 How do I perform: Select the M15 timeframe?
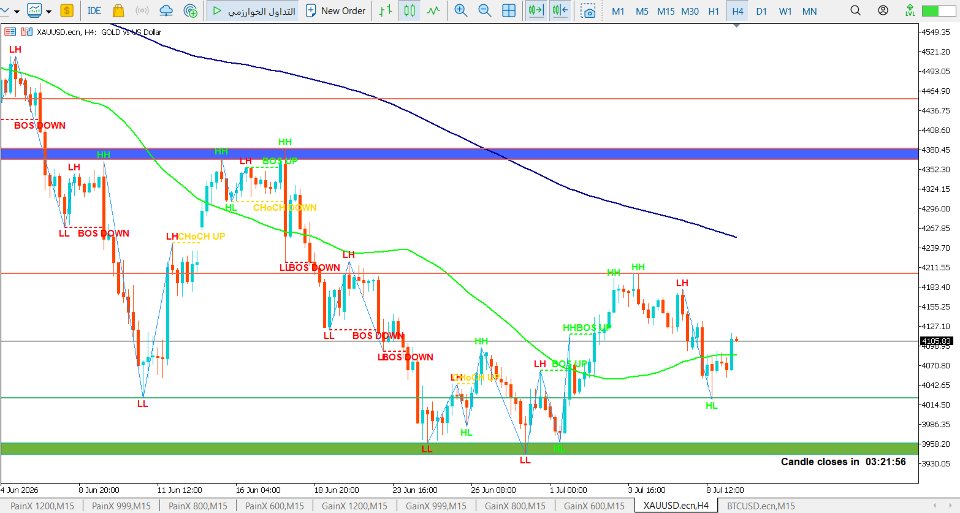tap(666, 11)
